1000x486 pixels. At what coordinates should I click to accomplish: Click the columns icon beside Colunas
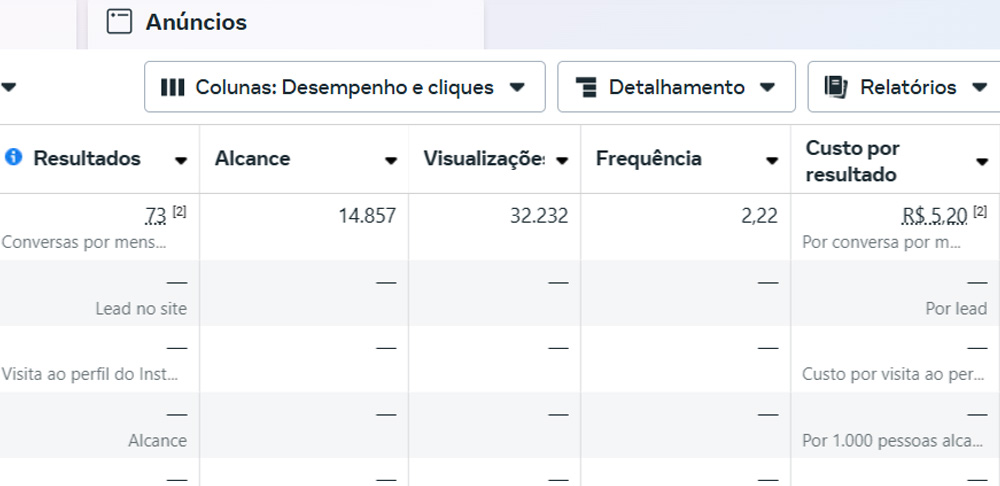(173, 87)
